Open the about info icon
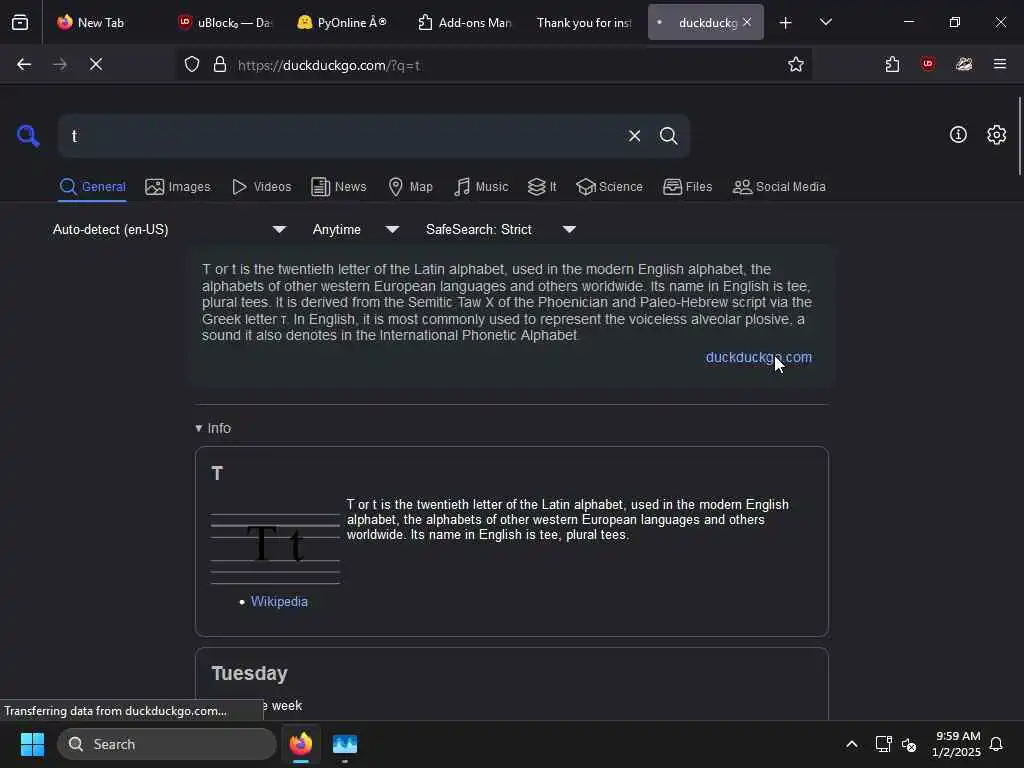Image resolution: width=1024 pixels, height=768 pixels. click(x=958, y=135)
